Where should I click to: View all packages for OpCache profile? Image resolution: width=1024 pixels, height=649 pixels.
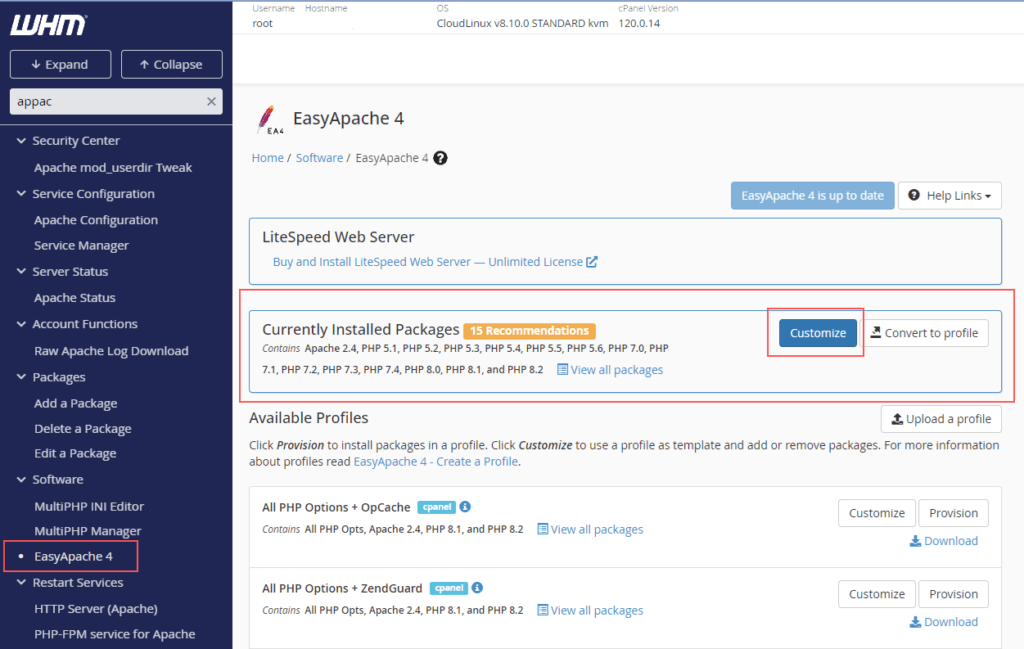point(590,530)
